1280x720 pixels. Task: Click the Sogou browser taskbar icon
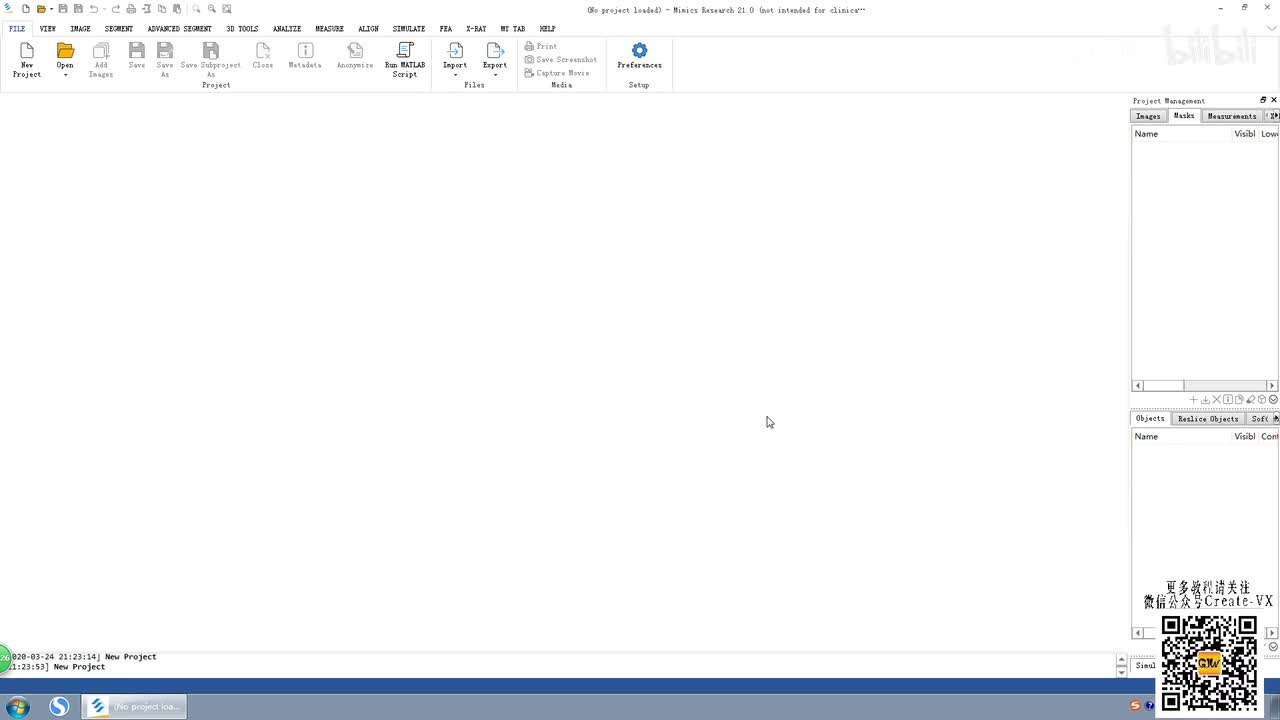[x=59, y=707]
